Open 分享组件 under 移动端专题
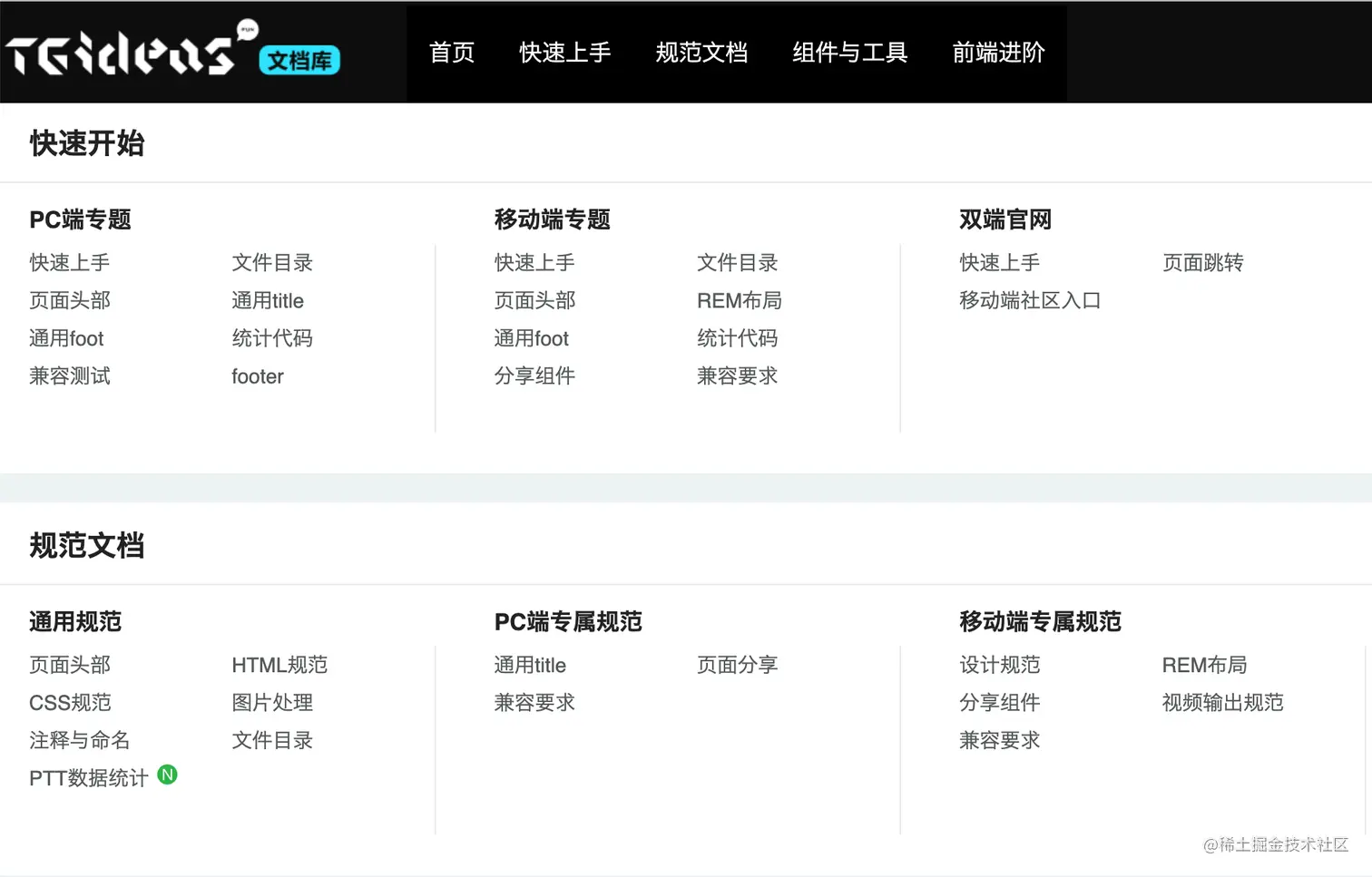 (534, 376)
